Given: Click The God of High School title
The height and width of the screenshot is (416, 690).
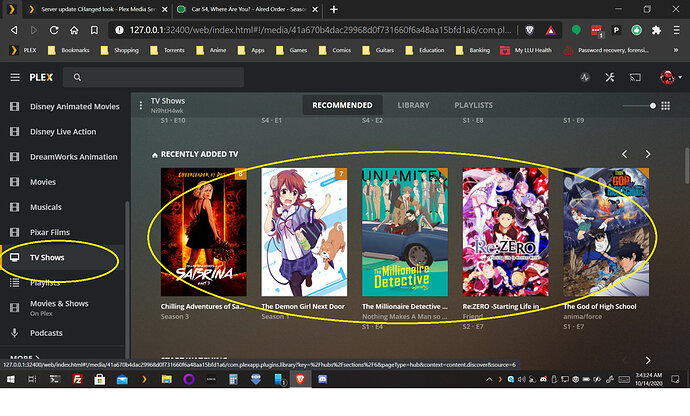Looking at the screenshot, I should point(600,306).
